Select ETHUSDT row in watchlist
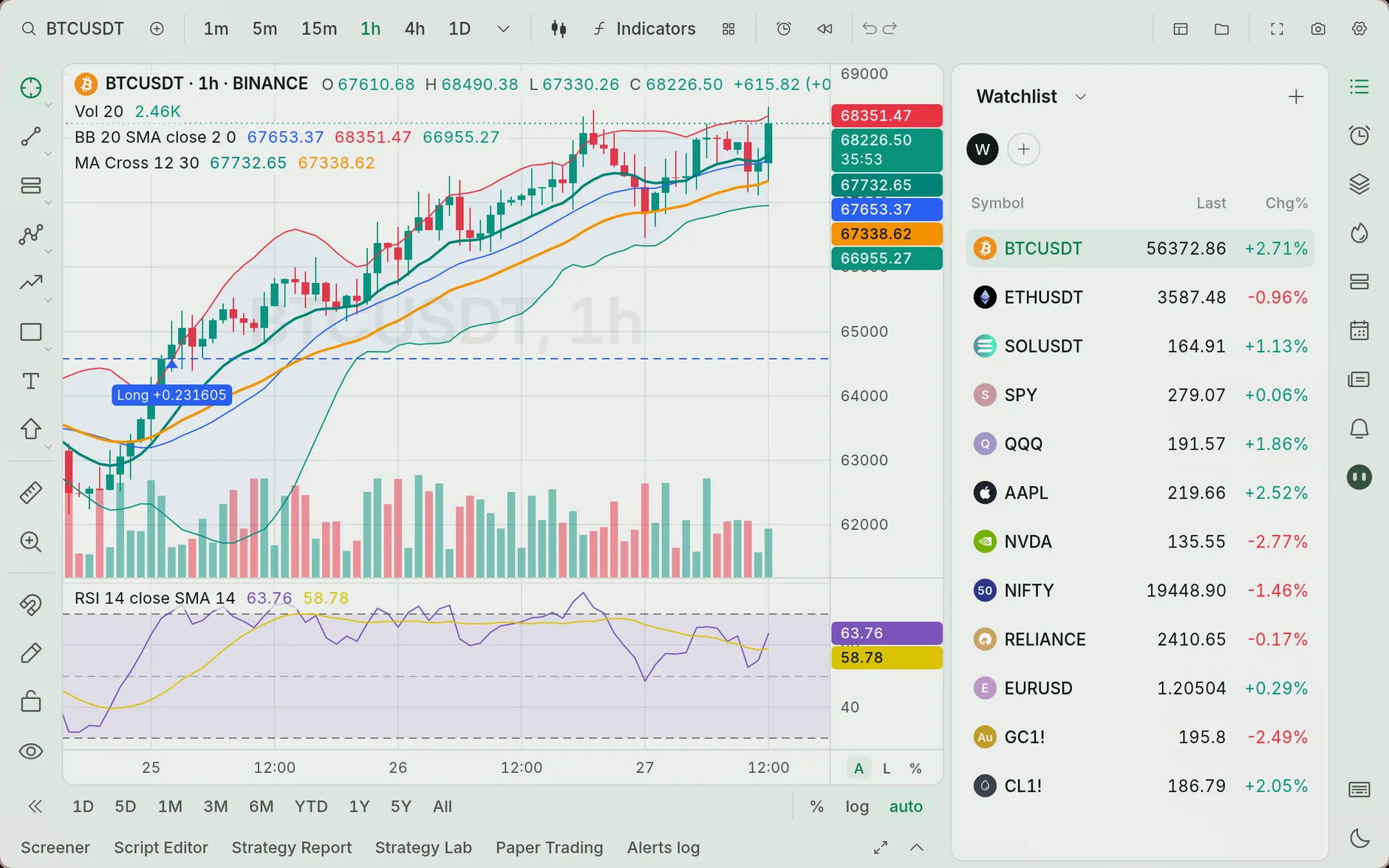 [1140, 297]
